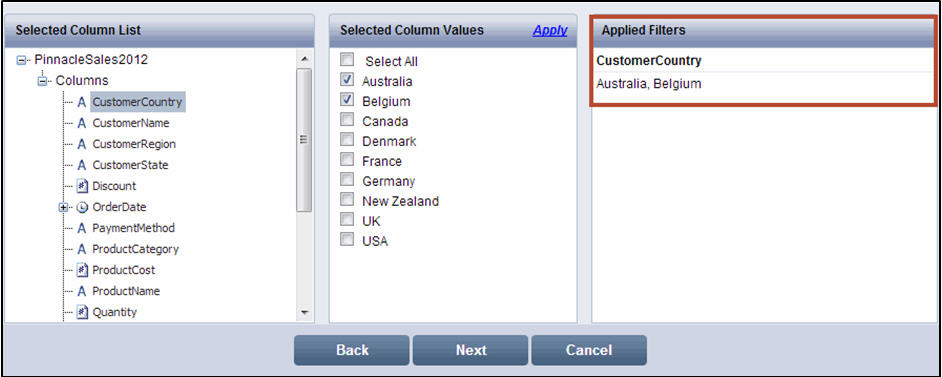Click the Back button

[351, 350]
